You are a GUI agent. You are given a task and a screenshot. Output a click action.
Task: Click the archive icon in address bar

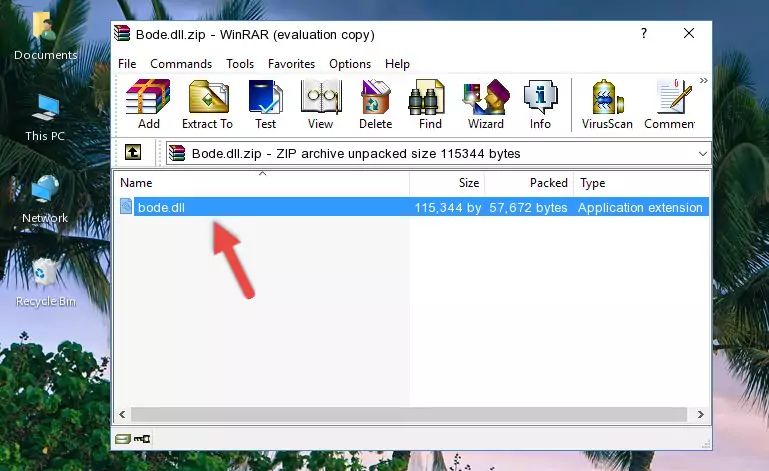click(177, 154)
